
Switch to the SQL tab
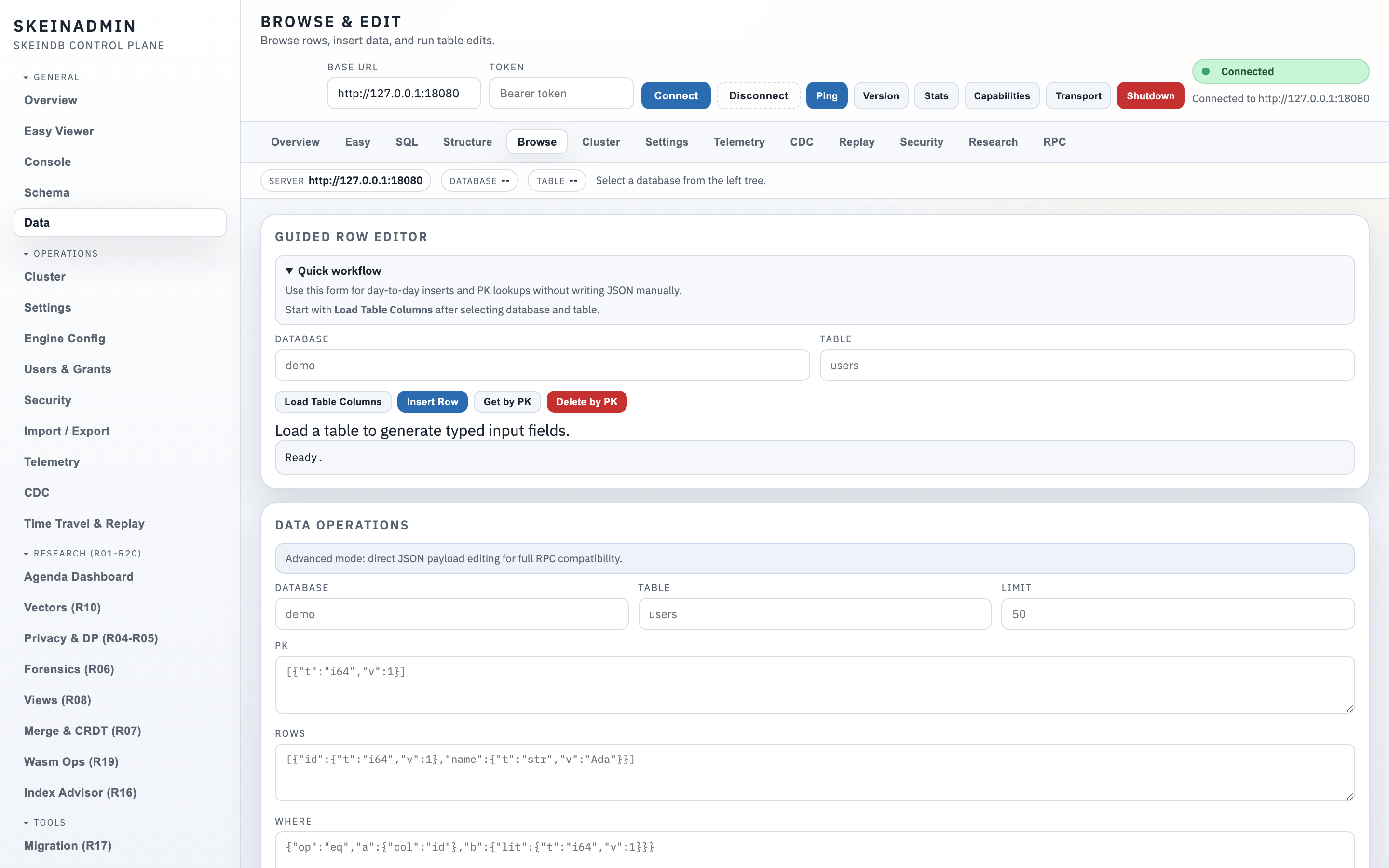(407, 142)
